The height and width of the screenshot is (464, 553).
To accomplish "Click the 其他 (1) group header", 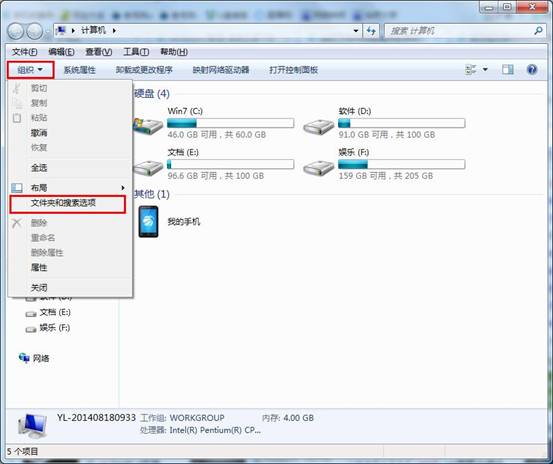I will click(x=152, y=194).
